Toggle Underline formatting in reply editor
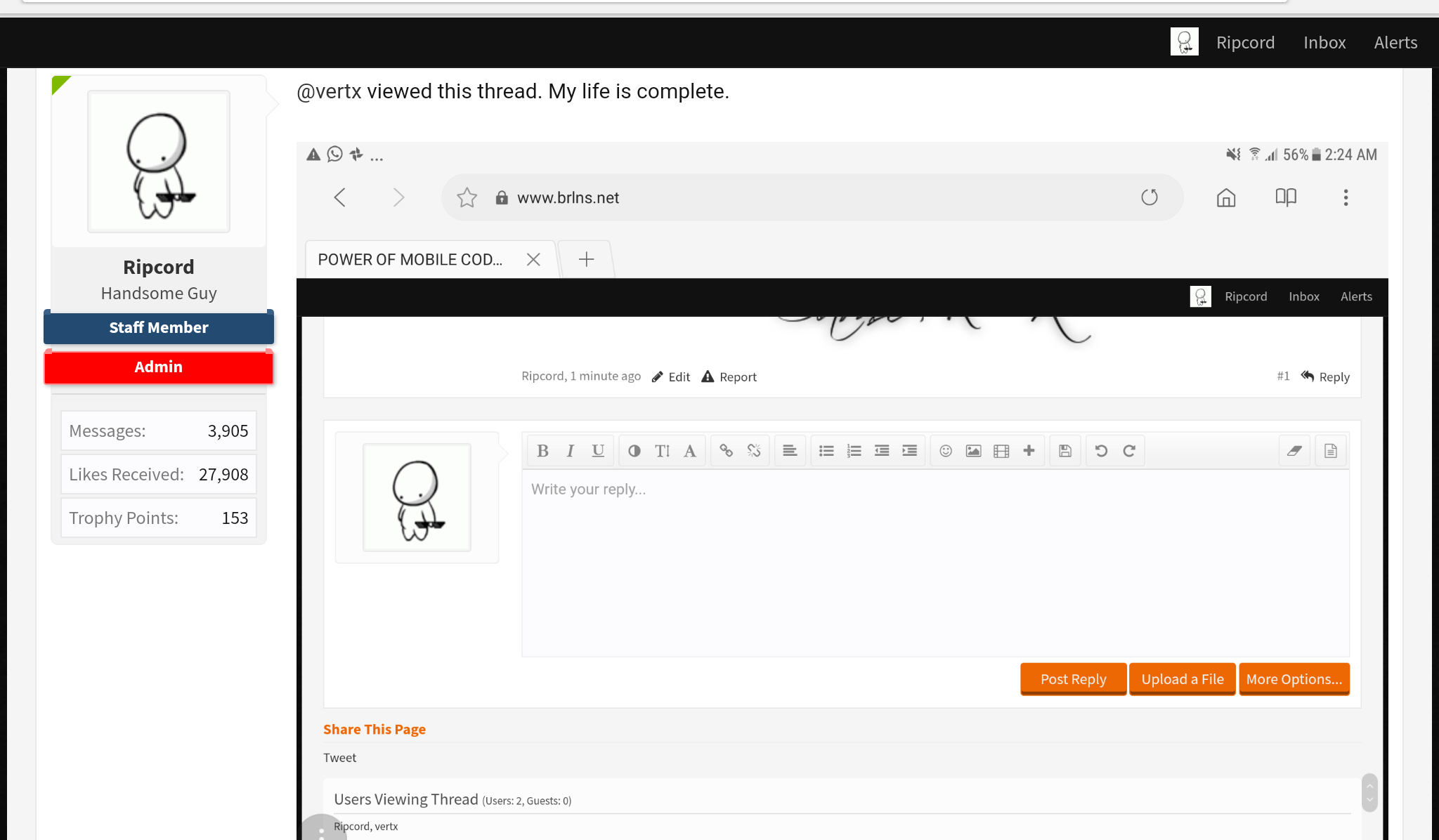 click(598, 451)
